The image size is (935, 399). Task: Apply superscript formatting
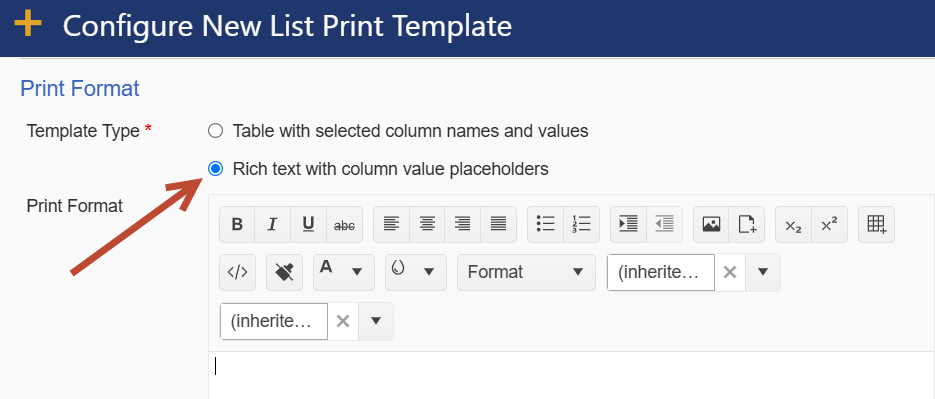(829, 224)
